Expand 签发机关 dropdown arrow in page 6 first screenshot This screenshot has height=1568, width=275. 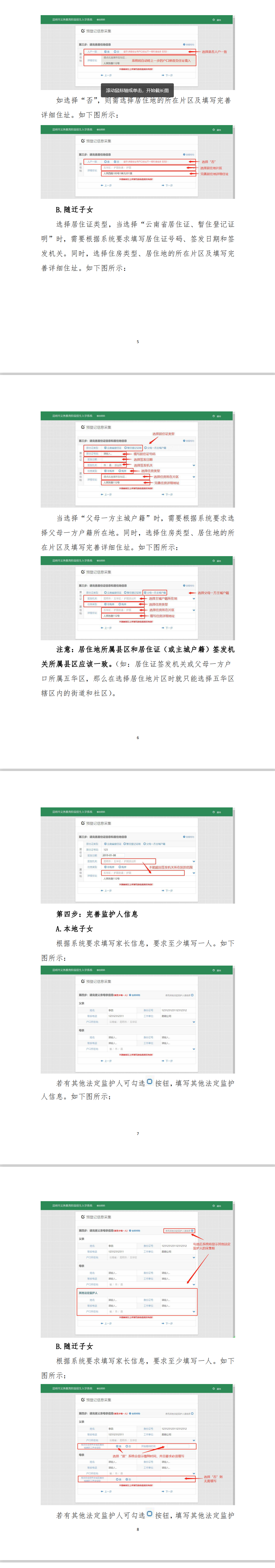pyautogui.click(x=193, y=466)
